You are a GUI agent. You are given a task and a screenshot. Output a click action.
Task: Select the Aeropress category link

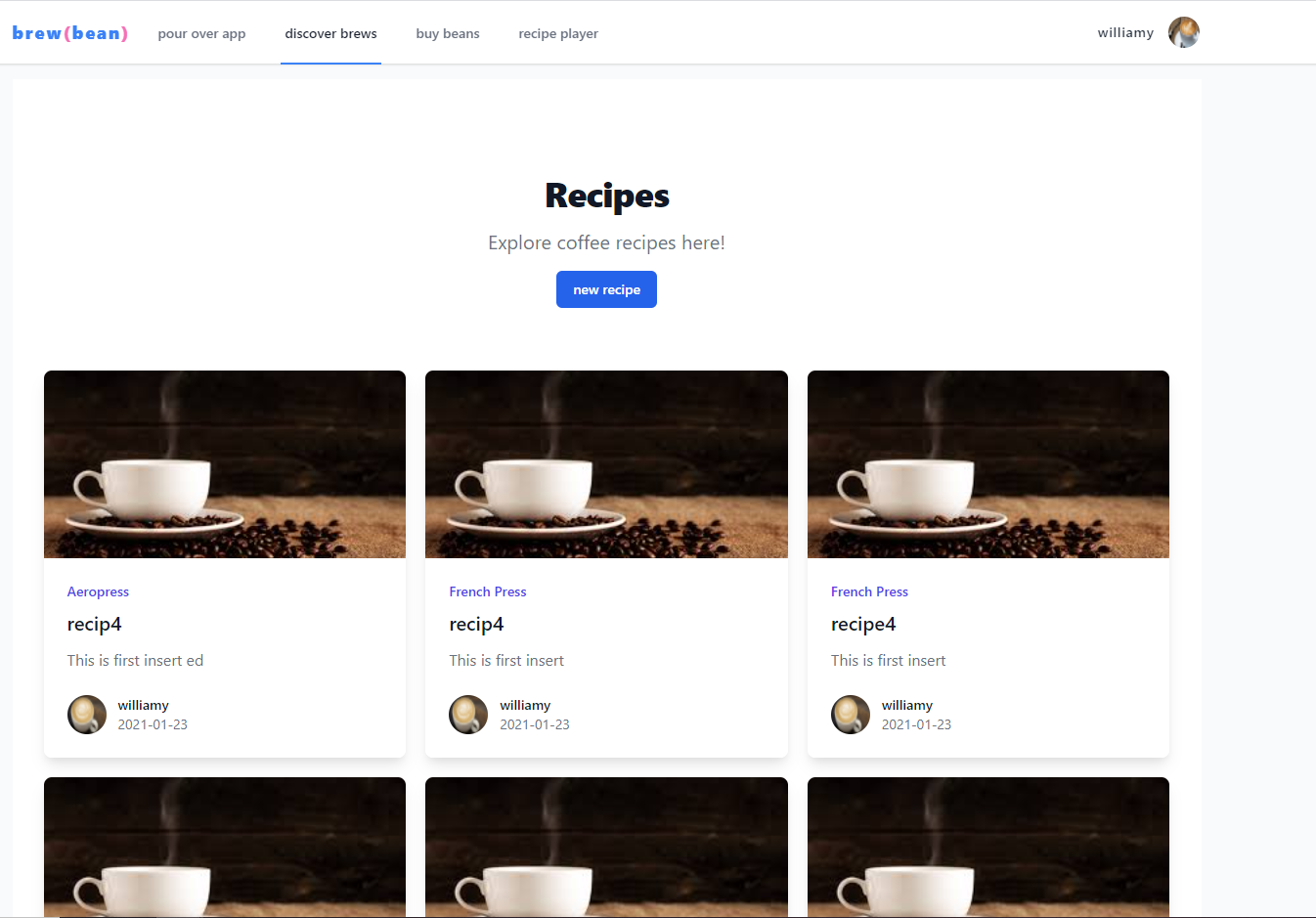coord(98,591)
